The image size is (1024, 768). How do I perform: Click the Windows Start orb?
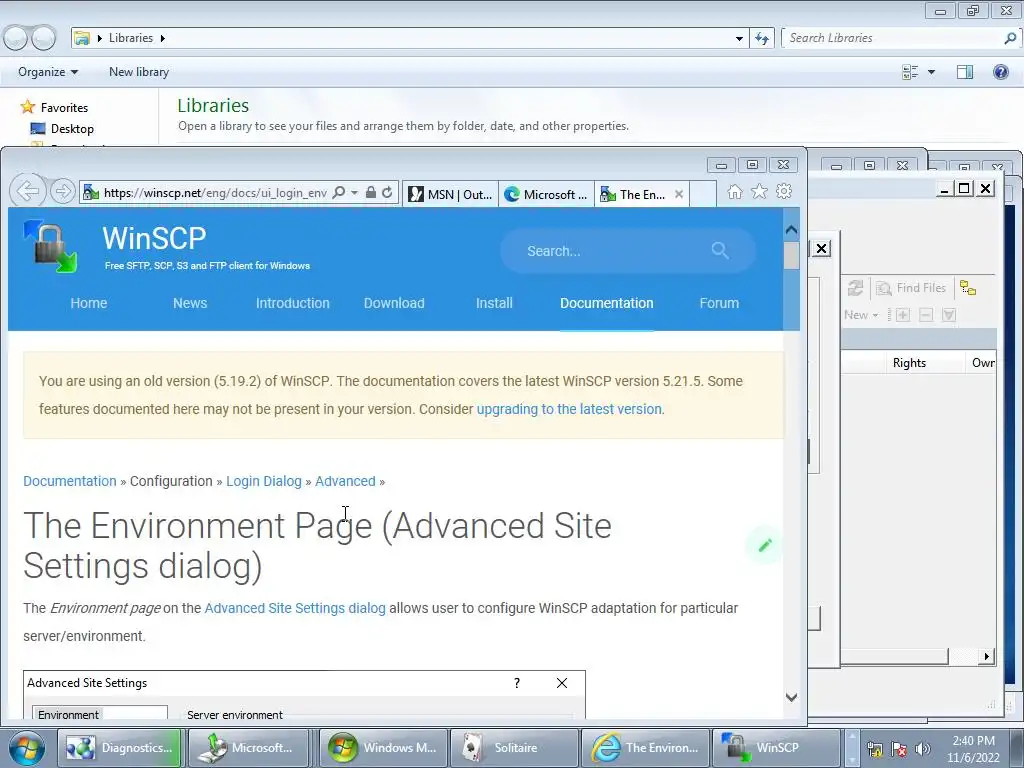pyautogui.click(x=26, y=748)
